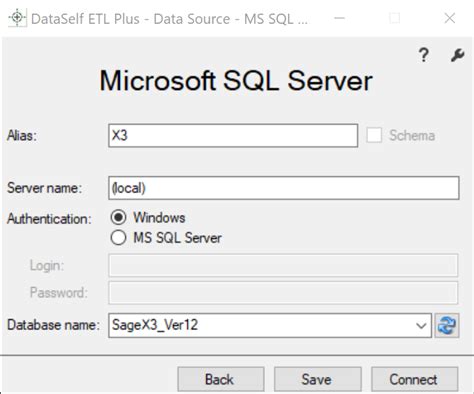Click the Server name field showing (local)
The width and height of the screenshot is (474, 394).
pyautogui.click(x=284, y=188)
